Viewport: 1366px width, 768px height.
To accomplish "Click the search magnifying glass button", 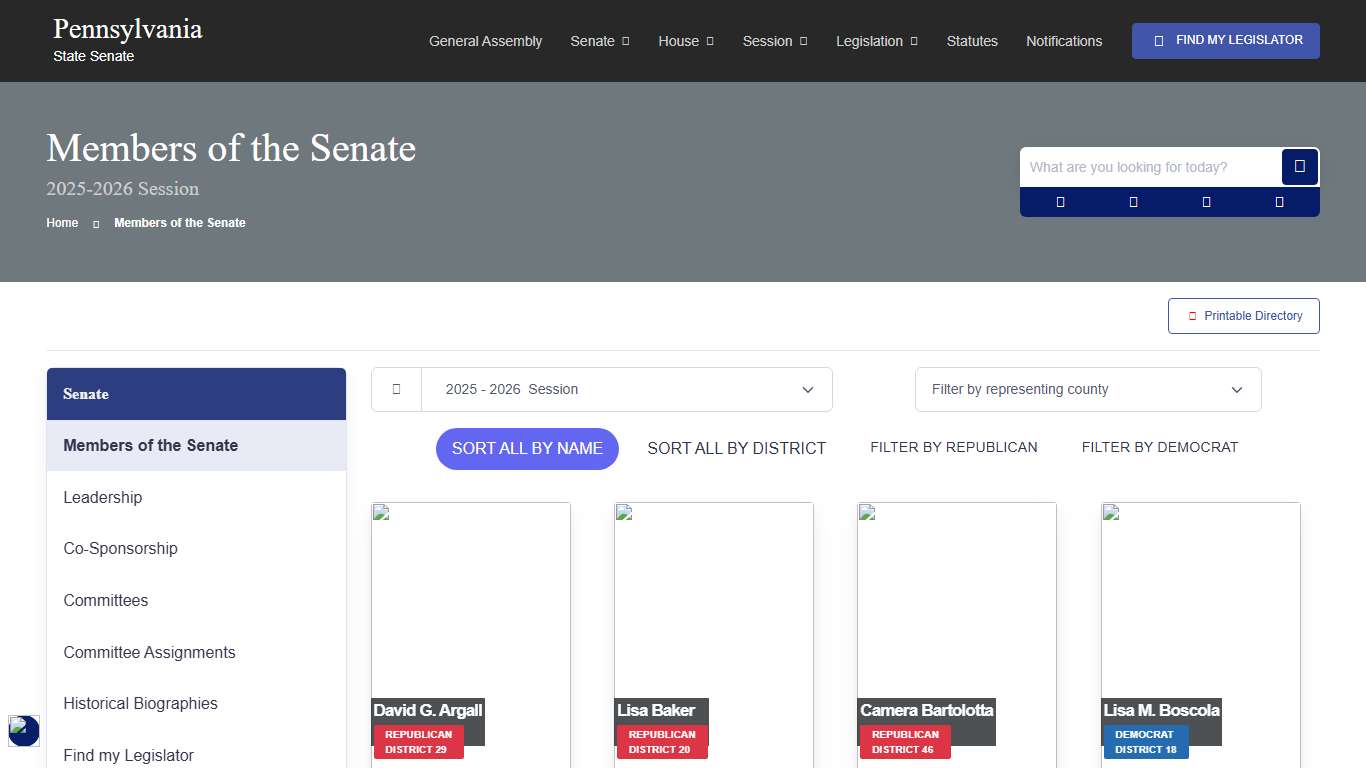I will 1299,167.
